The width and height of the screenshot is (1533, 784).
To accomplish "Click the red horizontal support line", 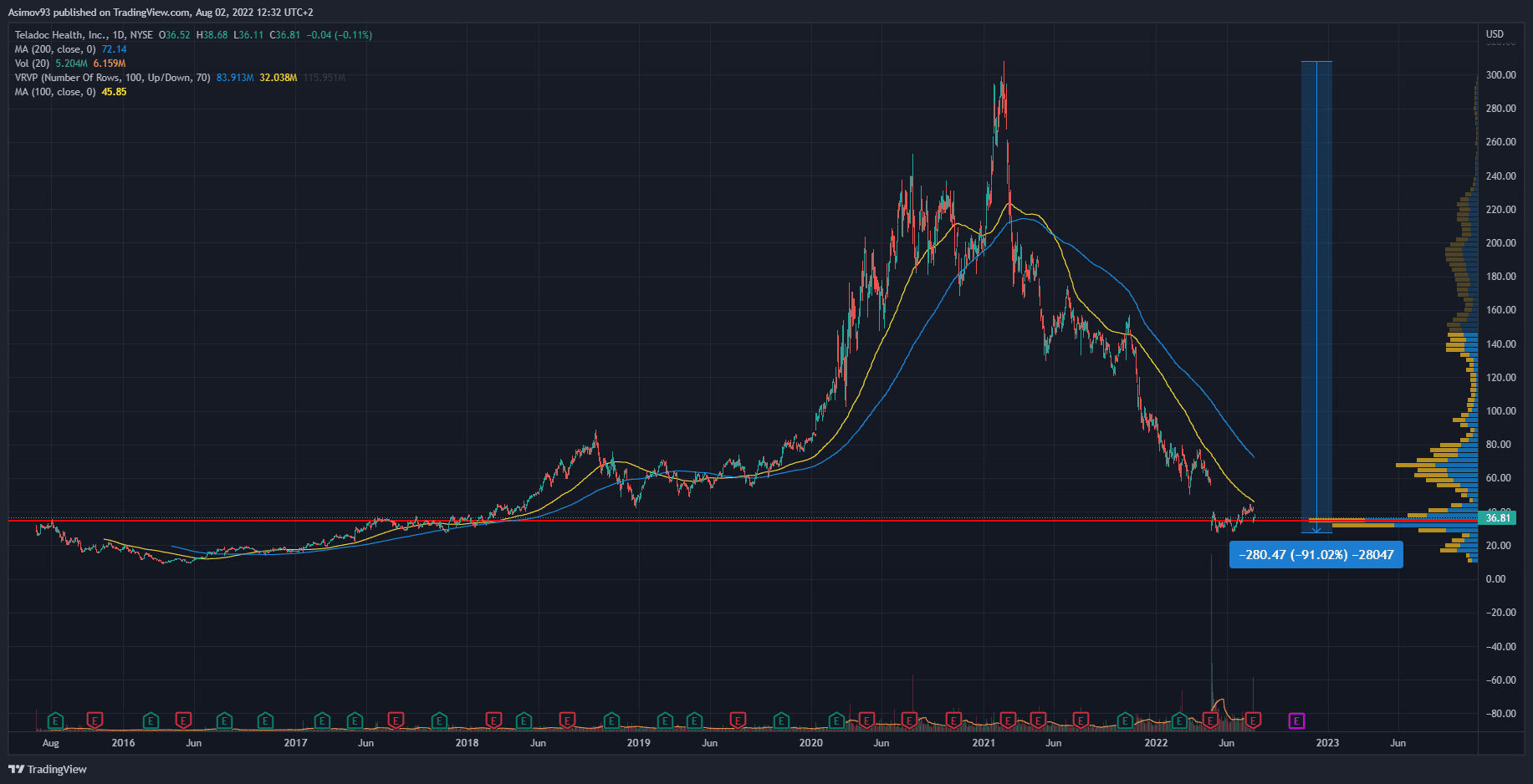I will pos(669,520).
